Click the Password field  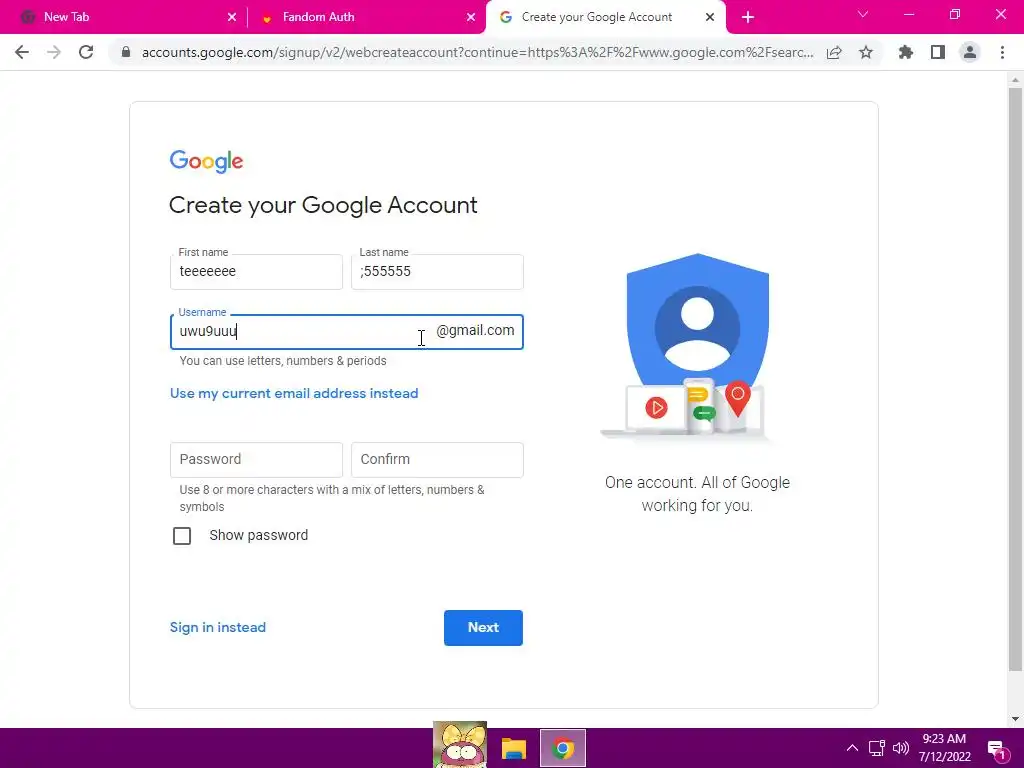pos(256,460)
